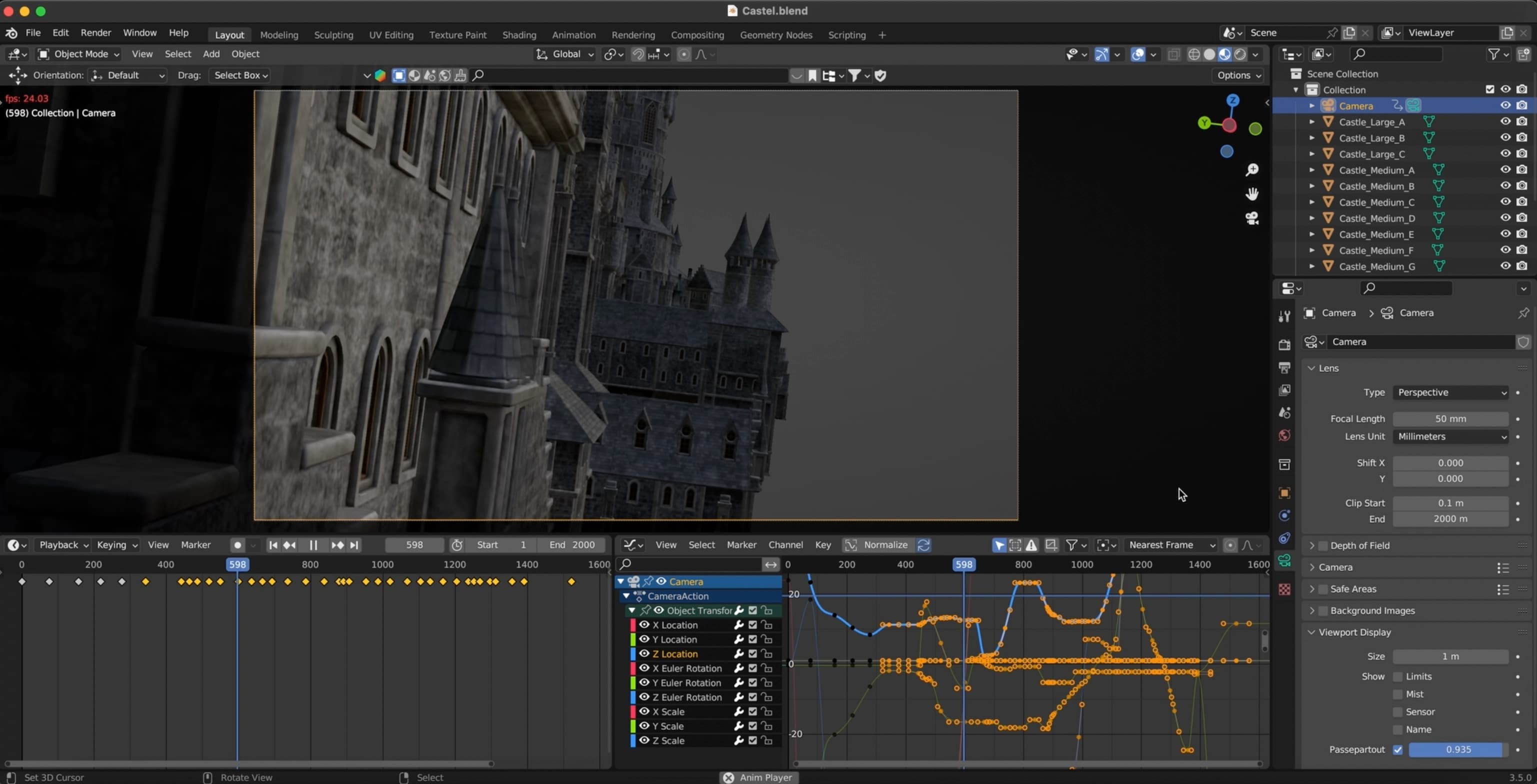This screenshot has width=1537, height=784.
Task: Open the Object properties tab
Action: click(1284, 493)
